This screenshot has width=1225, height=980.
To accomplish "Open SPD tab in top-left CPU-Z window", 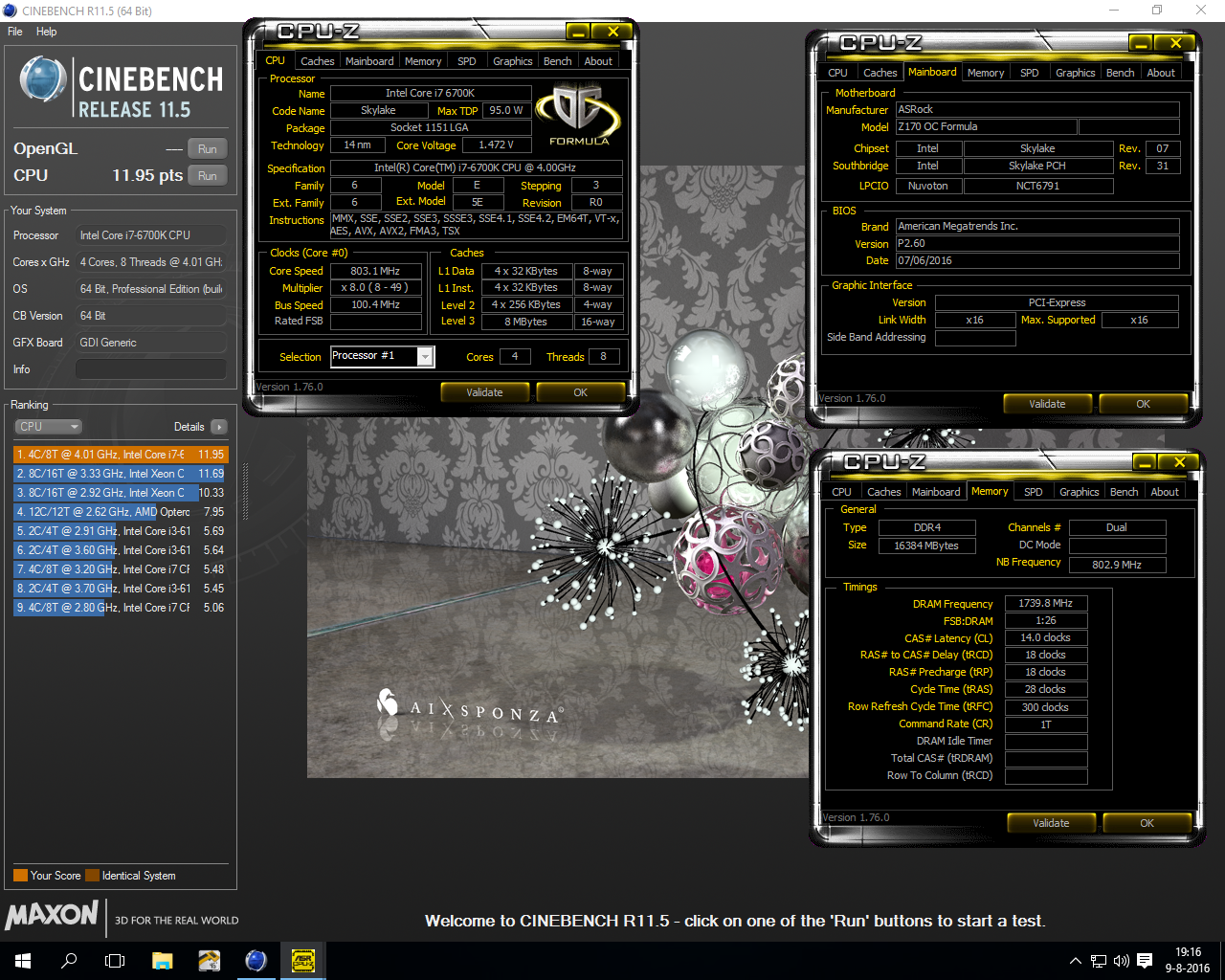I will 467,61.
